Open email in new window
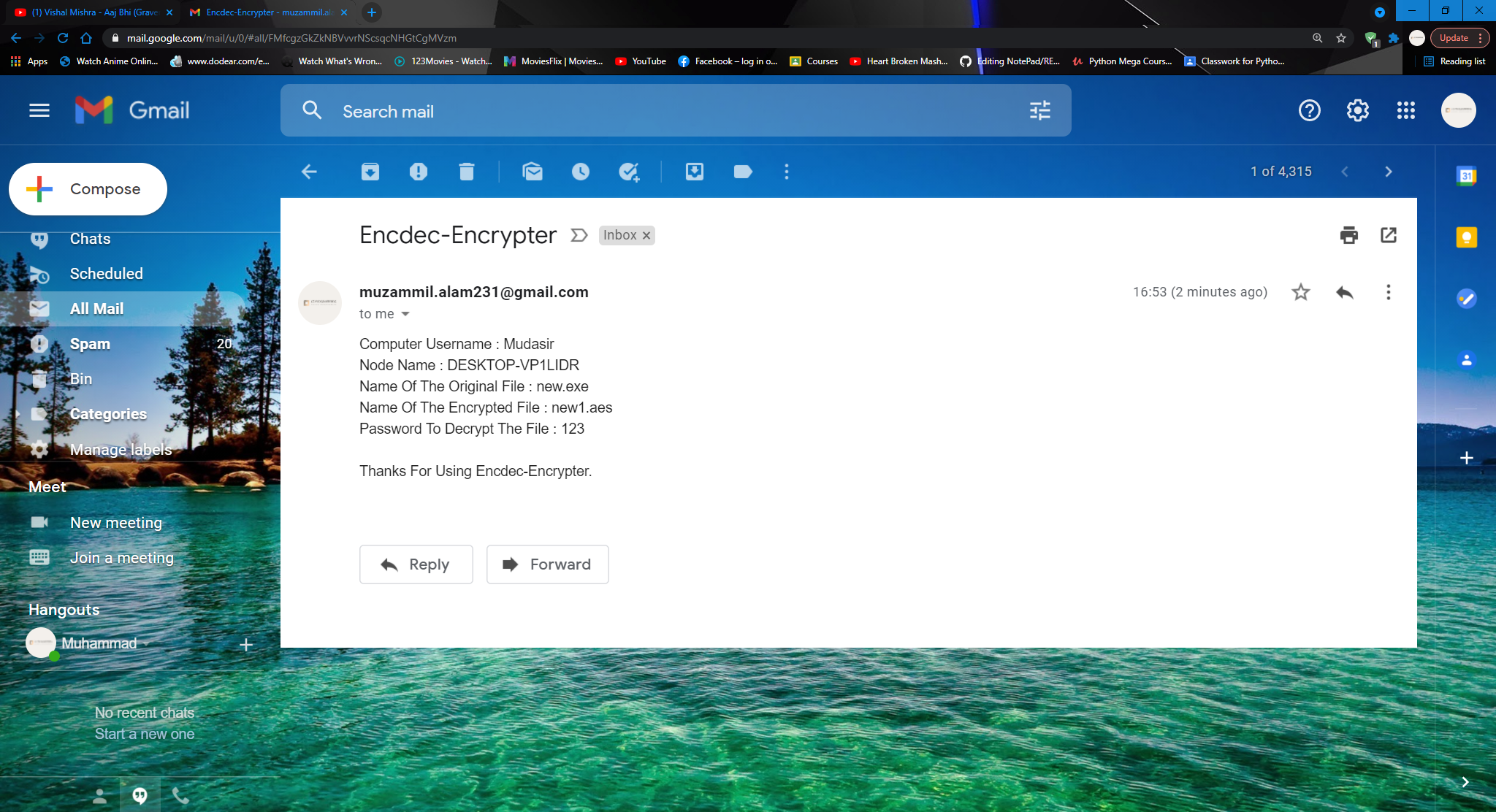The width and height of the screenshot is (1496, 812). pos(1388,235)
